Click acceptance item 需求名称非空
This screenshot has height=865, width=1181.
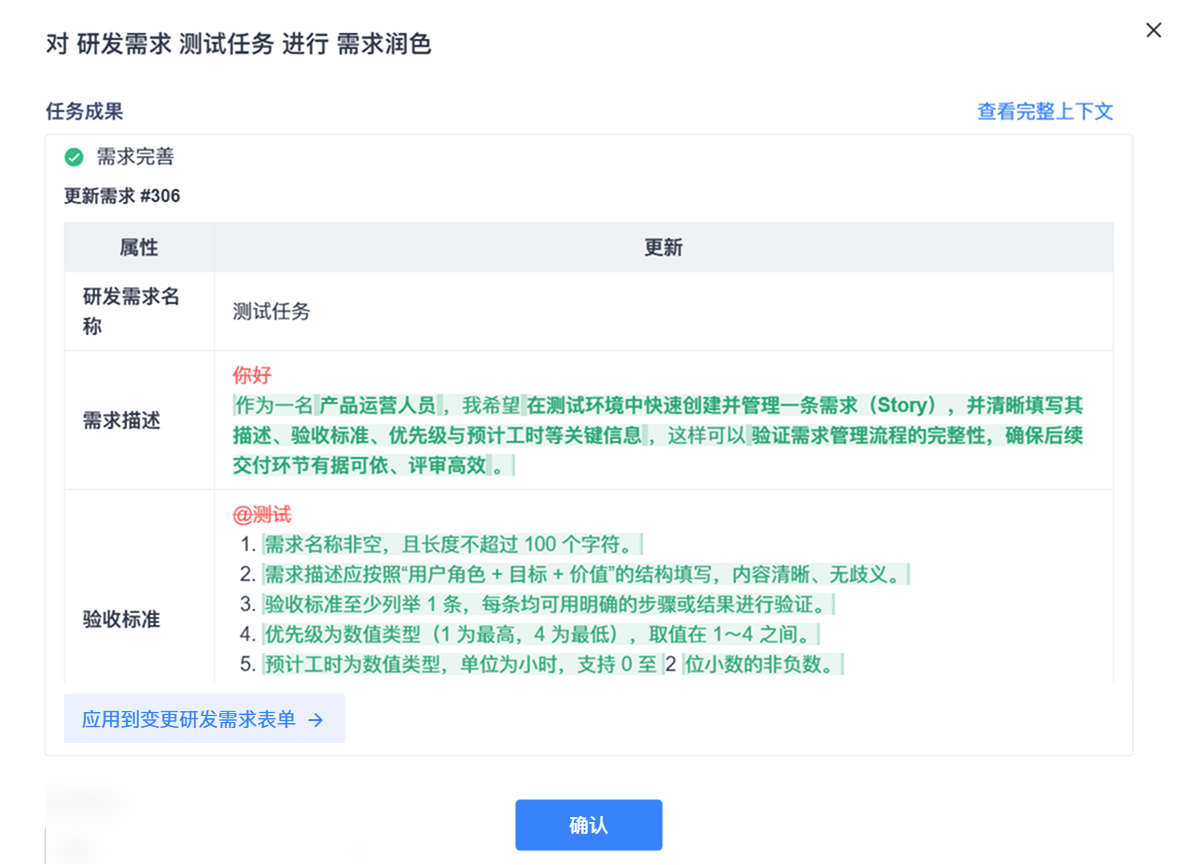(x=452, y=544)
